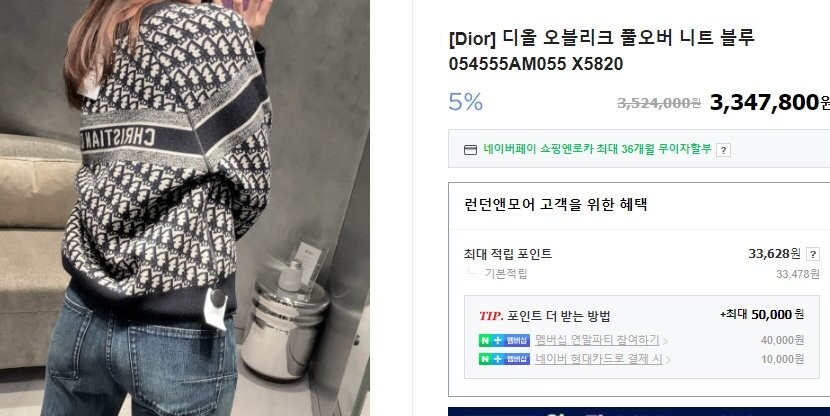Image resolution: width=830 pixels, height=416 pixels.
Task: Open 멤버십 연말파티 참여하기 link
Action: point(597,340)
